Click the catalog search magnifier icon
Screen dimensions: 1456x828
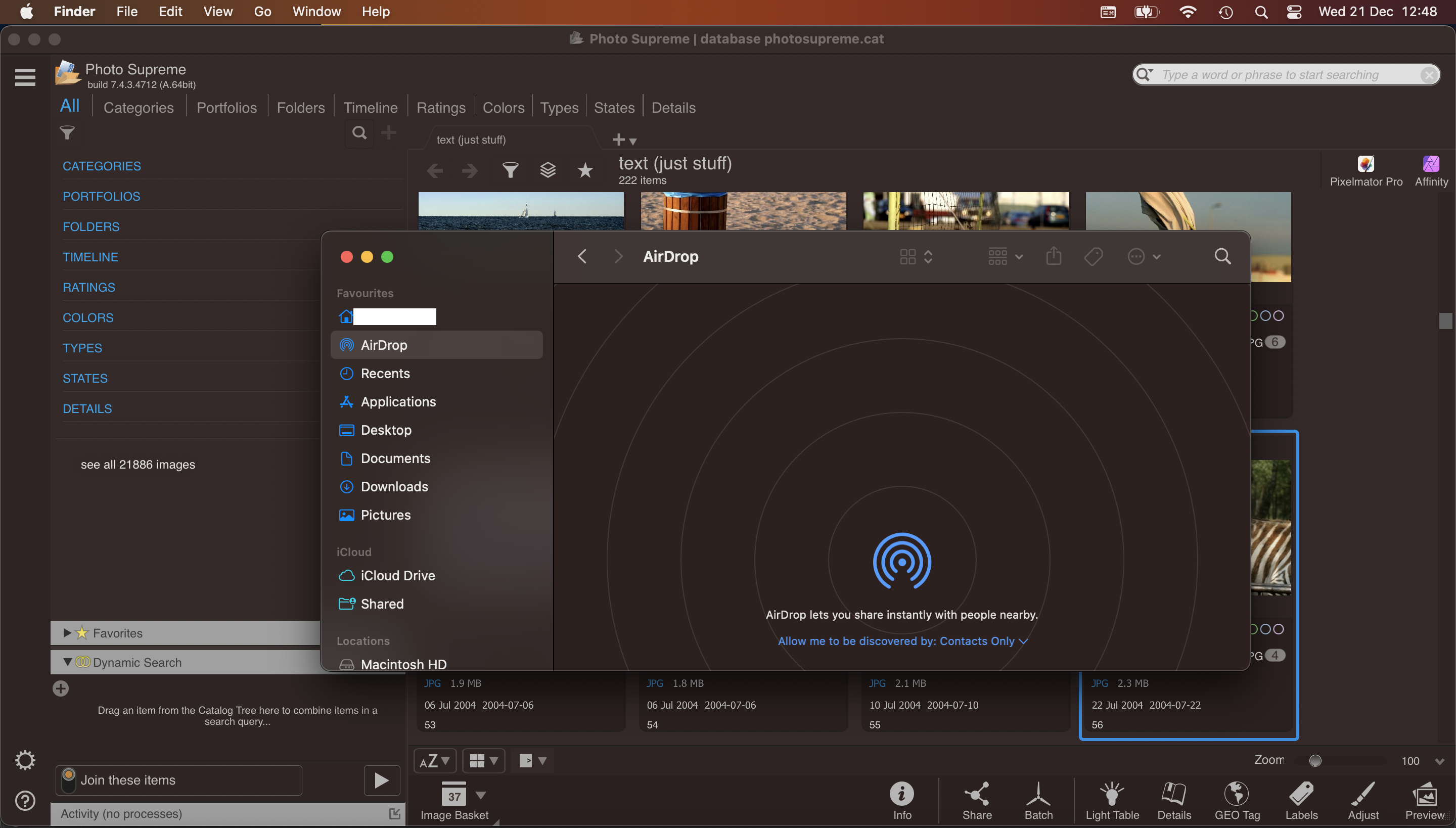click(x=359, y=132)
